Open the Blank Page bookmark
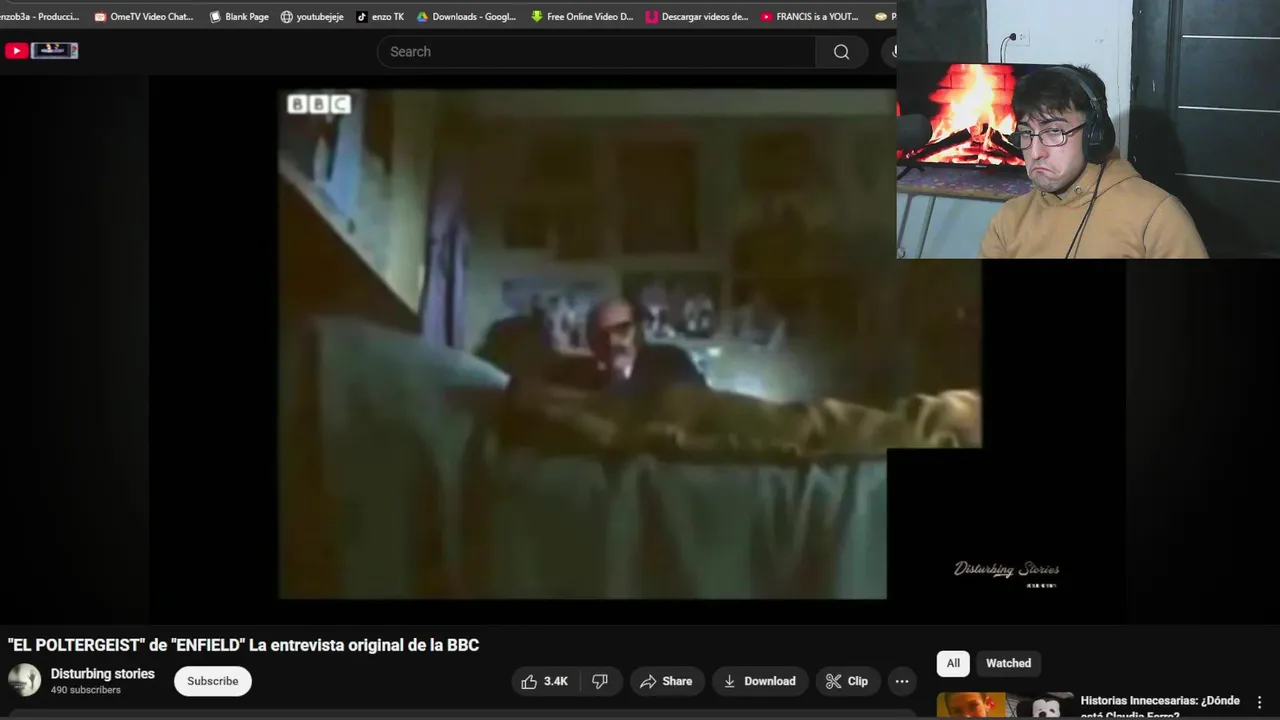Image resolution: width=1280 pixels, height=720 pixels. click(x=238, y=16)
